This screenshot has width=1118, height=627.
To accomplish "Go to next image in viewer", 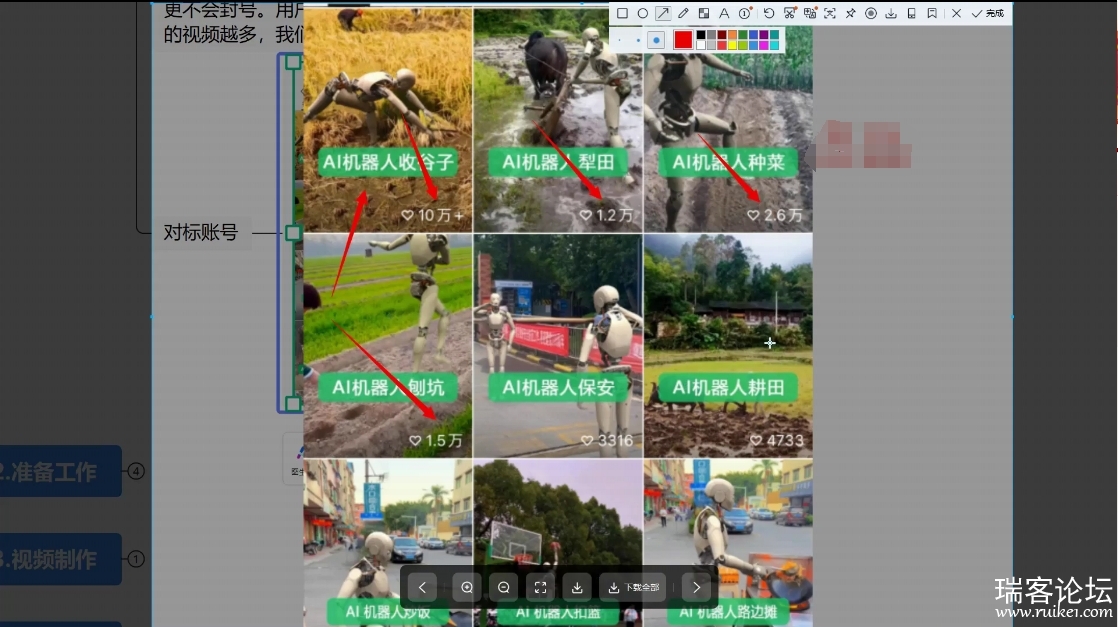I will tap(697, 588).
